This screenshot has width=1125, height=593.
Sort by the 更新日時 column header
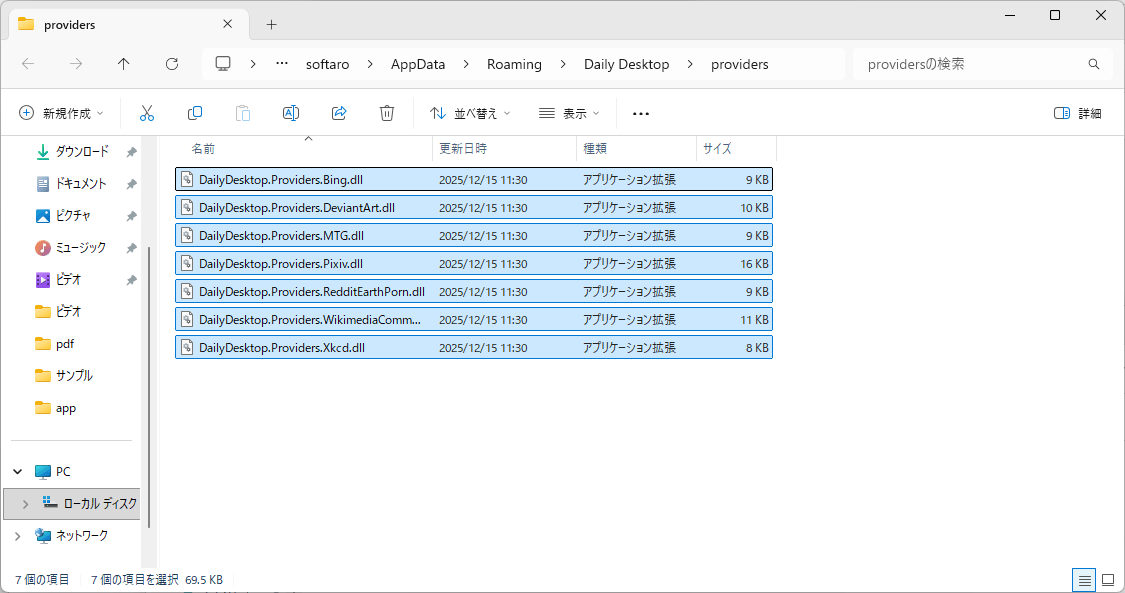coord(463,148)
